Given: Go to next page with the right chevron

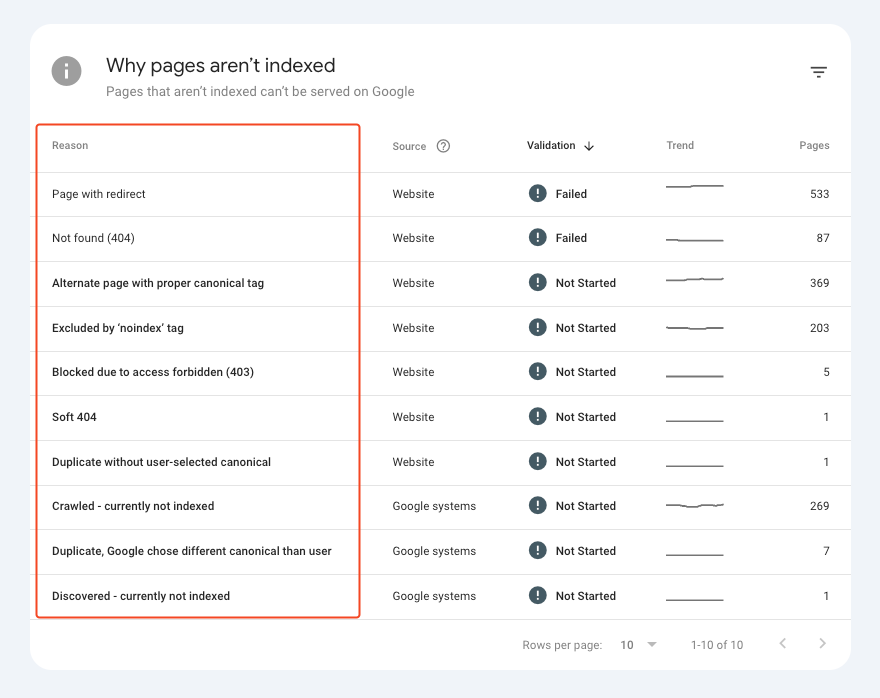Looking at the screenshot, I should tap(822, 644).
